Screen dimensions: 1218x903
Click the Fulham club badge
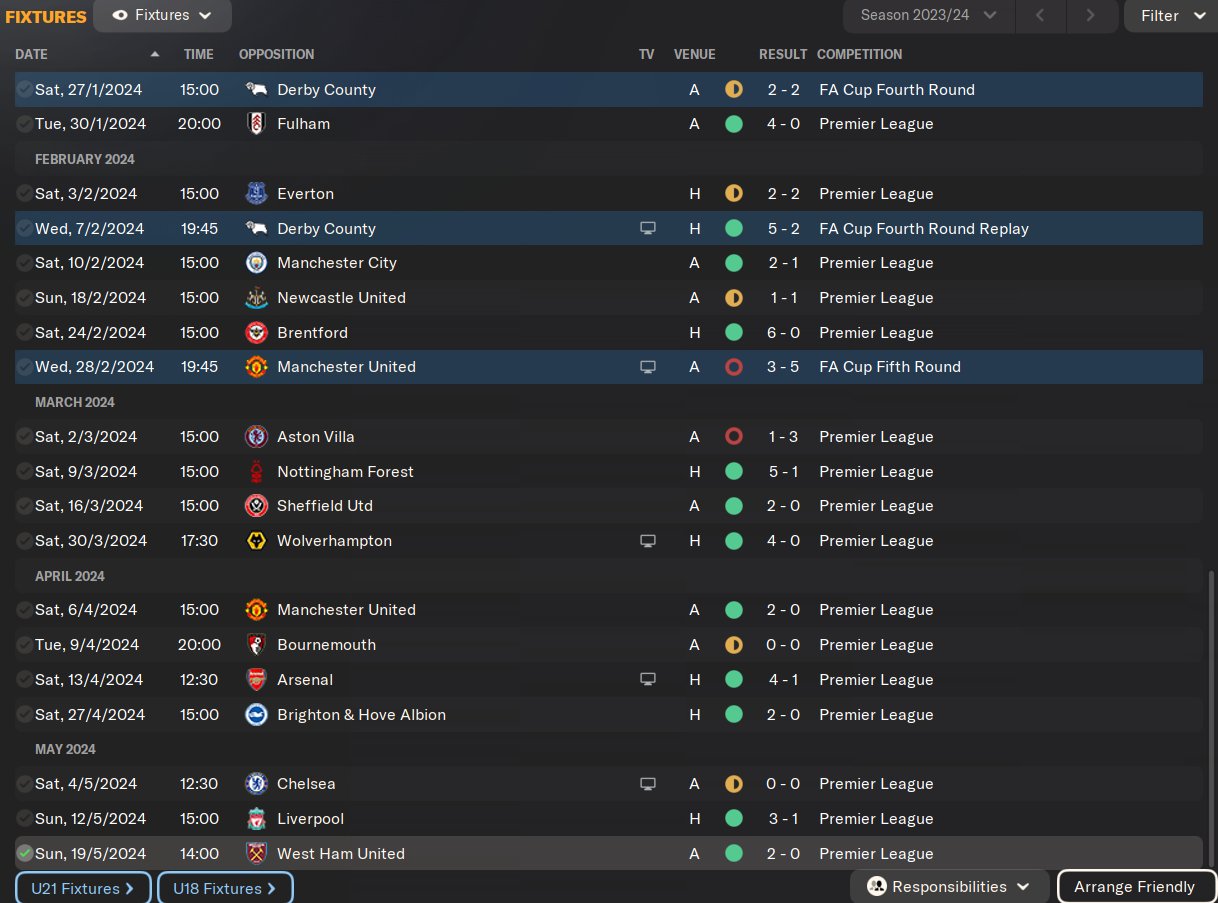pyautogui.click(x=256, y=124)
